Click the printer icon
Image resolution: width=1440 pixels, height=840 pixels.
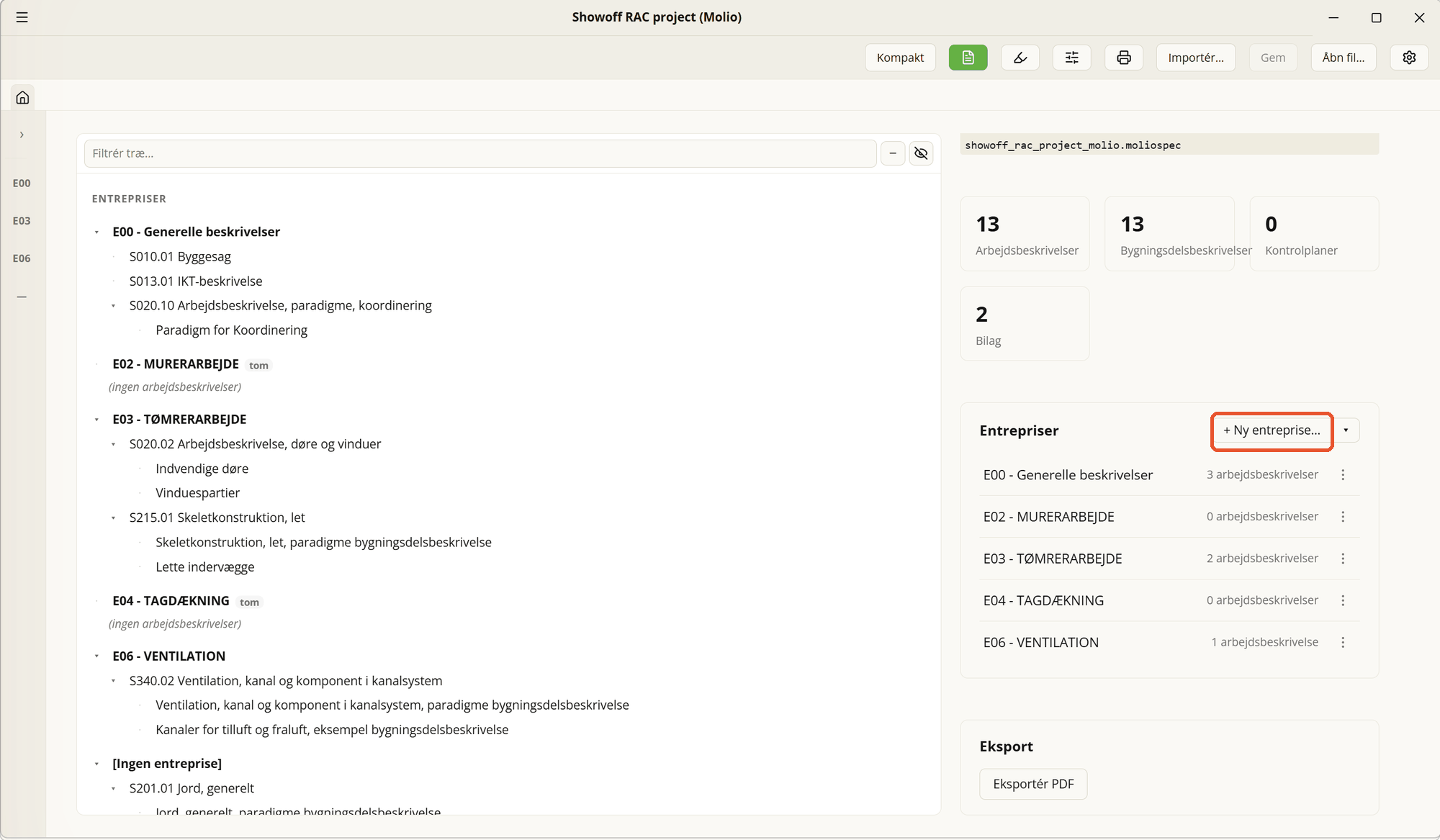point(1123,58)
